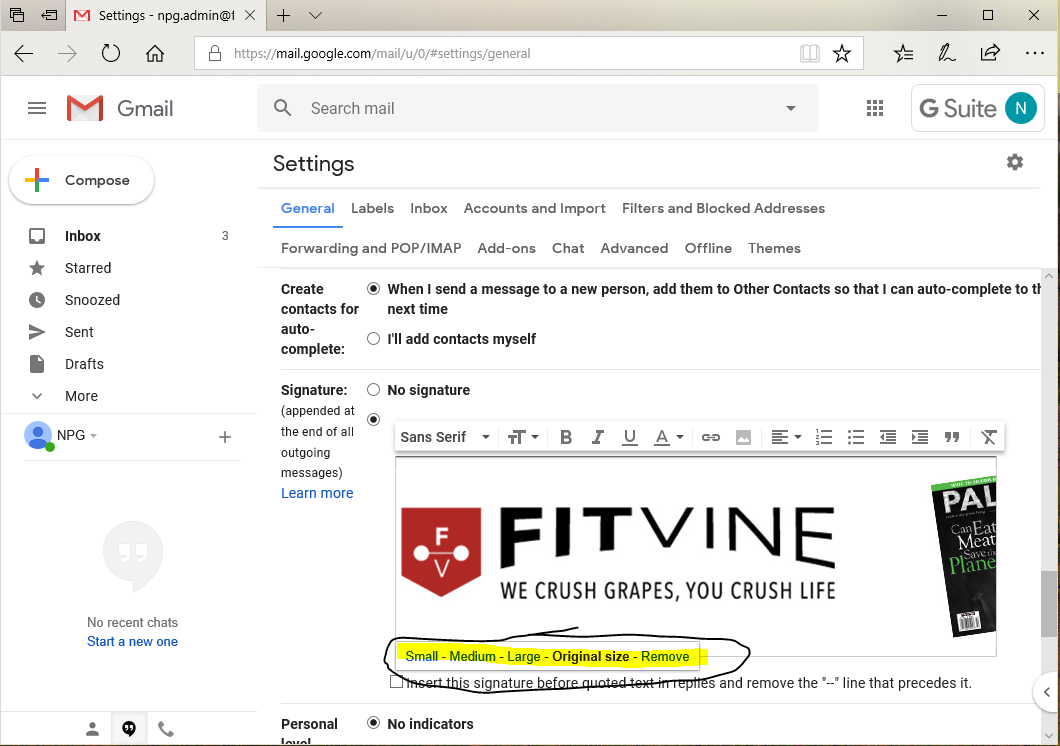Remove formatting from signature text
1060x746 pixels.
[x=988, y=437]
